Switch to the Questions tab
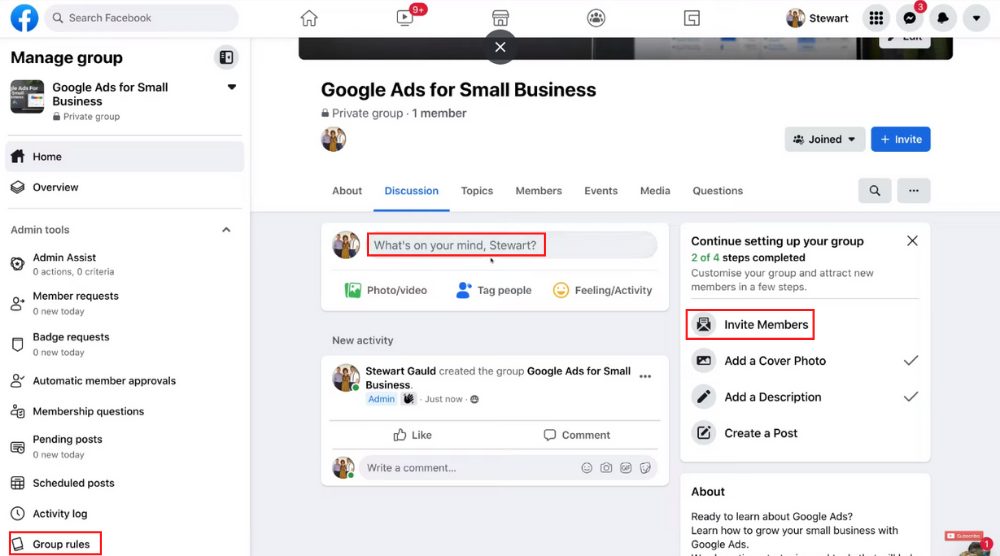The image size is (1000, 556). [717, 191]
